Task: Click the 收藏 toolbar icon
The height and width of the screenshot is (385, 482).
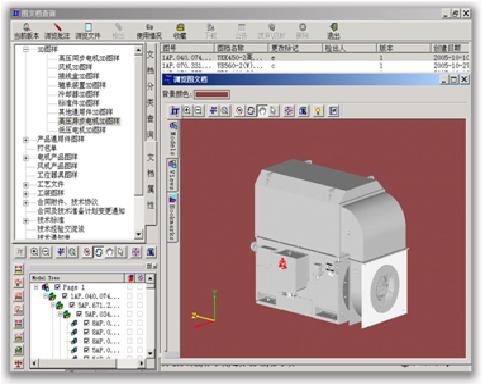Action: point(180,31)
